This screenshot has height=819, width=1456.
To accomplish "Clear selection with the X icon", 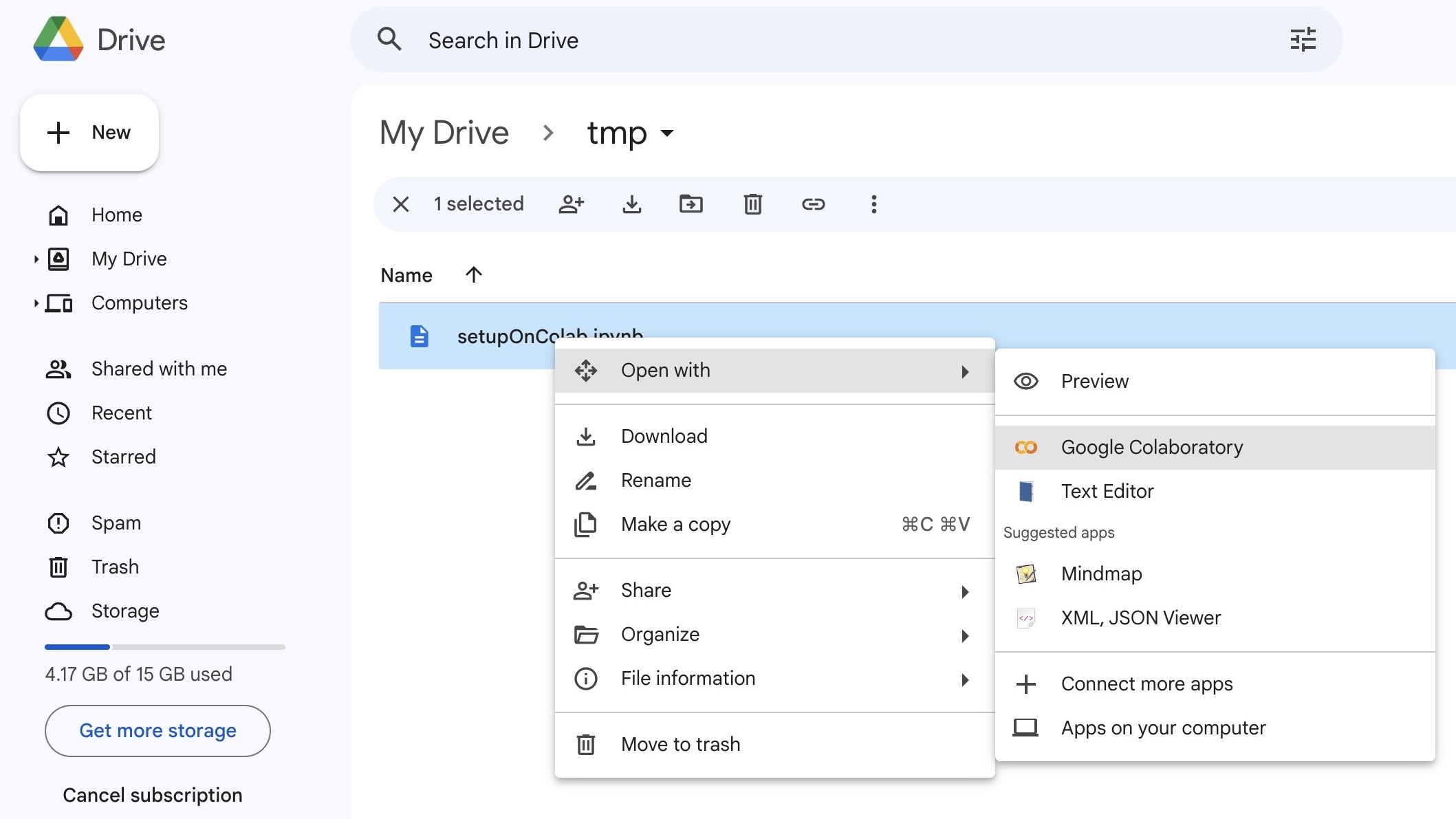I will tap(401, 204).
